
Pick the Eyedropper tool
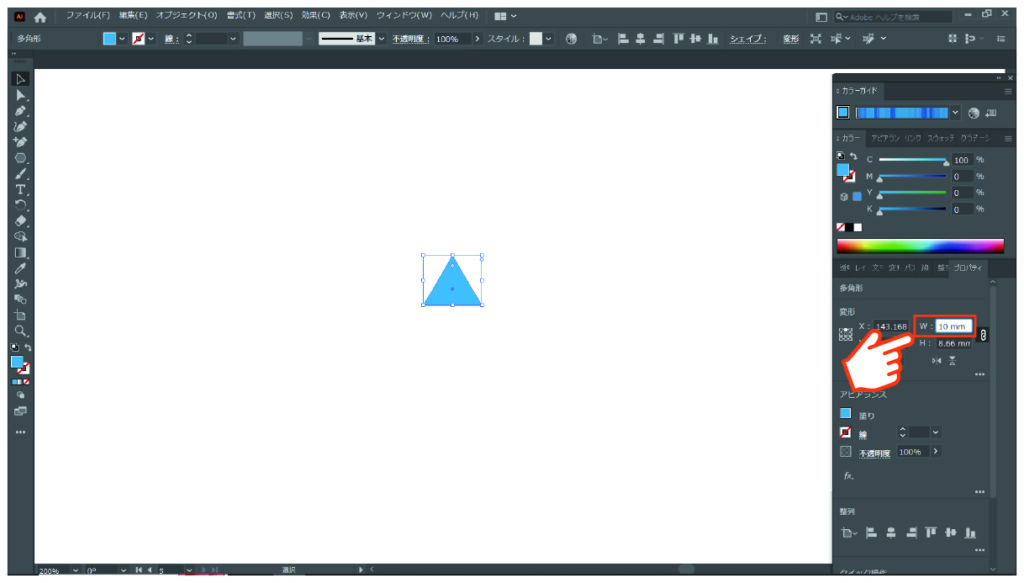tap(20, 268)
